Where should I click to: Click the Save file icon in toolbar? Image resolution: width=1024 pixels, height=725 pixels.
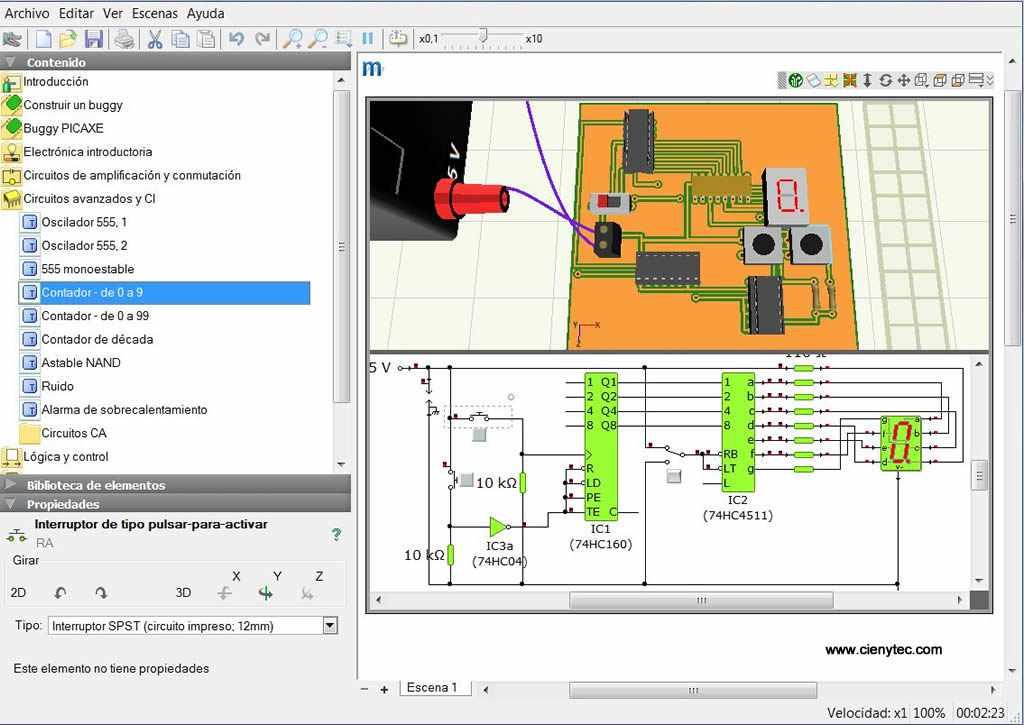(94, 39)
